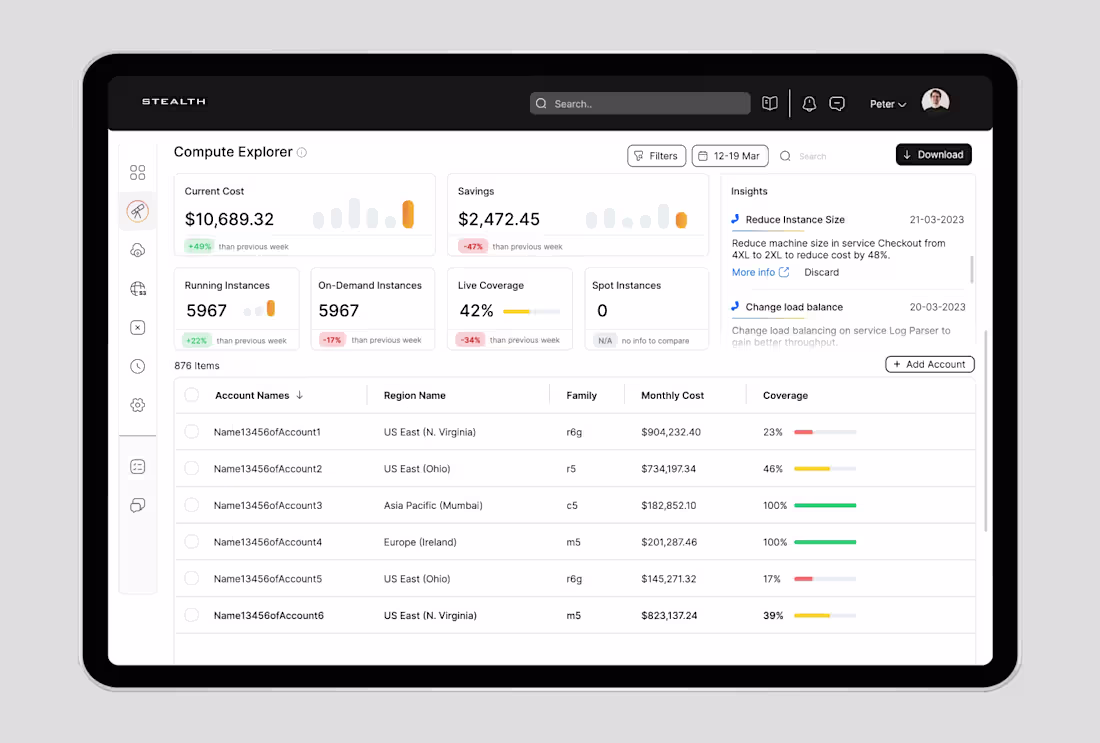Open the 12-19 Mar date picker
The width and height of the screenshot is (1100, 743).
(x=729, y=155)
